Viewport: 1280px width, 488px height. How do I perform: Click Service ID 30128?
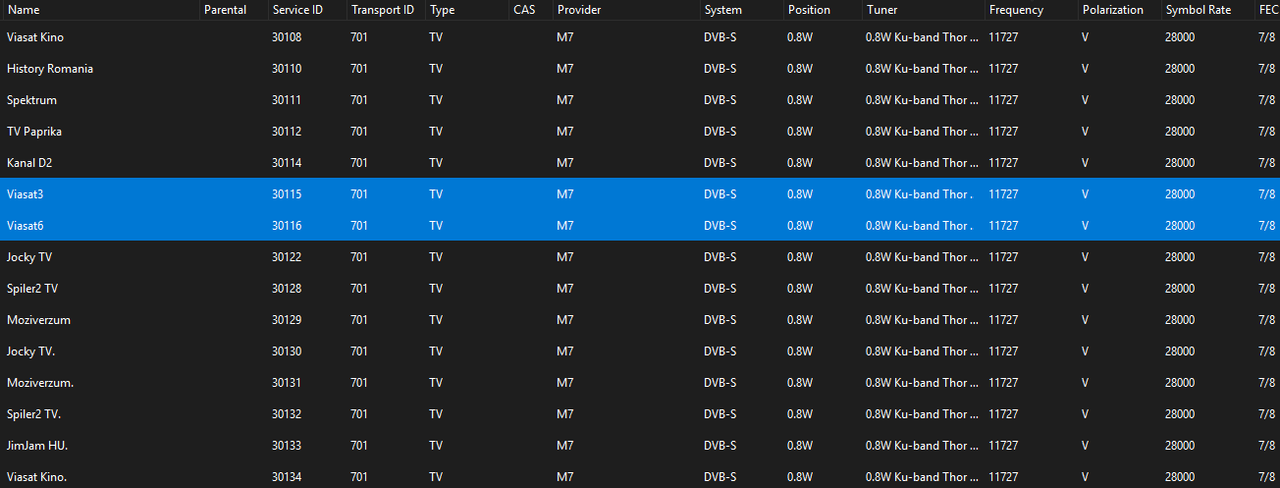pos(286,288)
